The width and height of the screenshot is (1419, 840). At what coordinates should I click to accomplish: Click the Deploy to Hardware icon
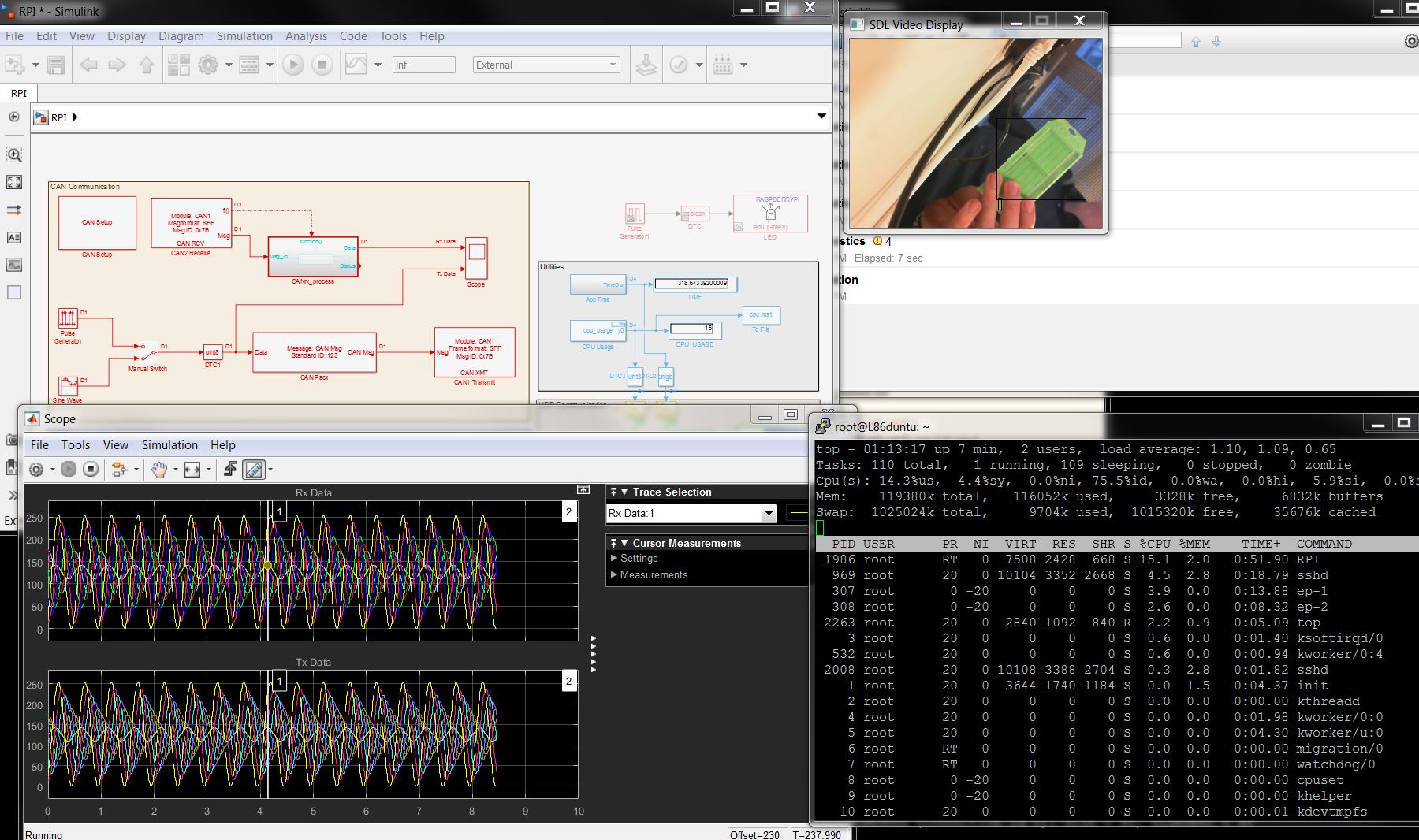pyautogui.click(x=646, y=65)
